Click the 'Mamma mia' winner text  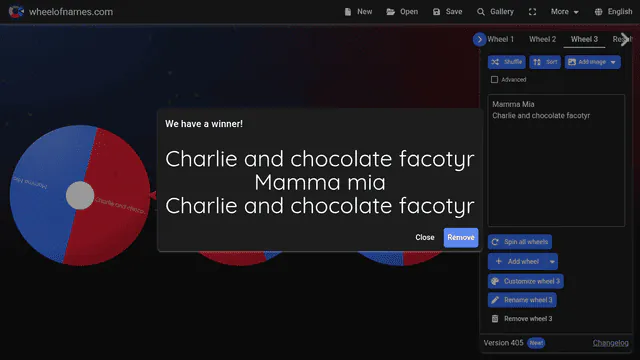click(x=320, y=182)
